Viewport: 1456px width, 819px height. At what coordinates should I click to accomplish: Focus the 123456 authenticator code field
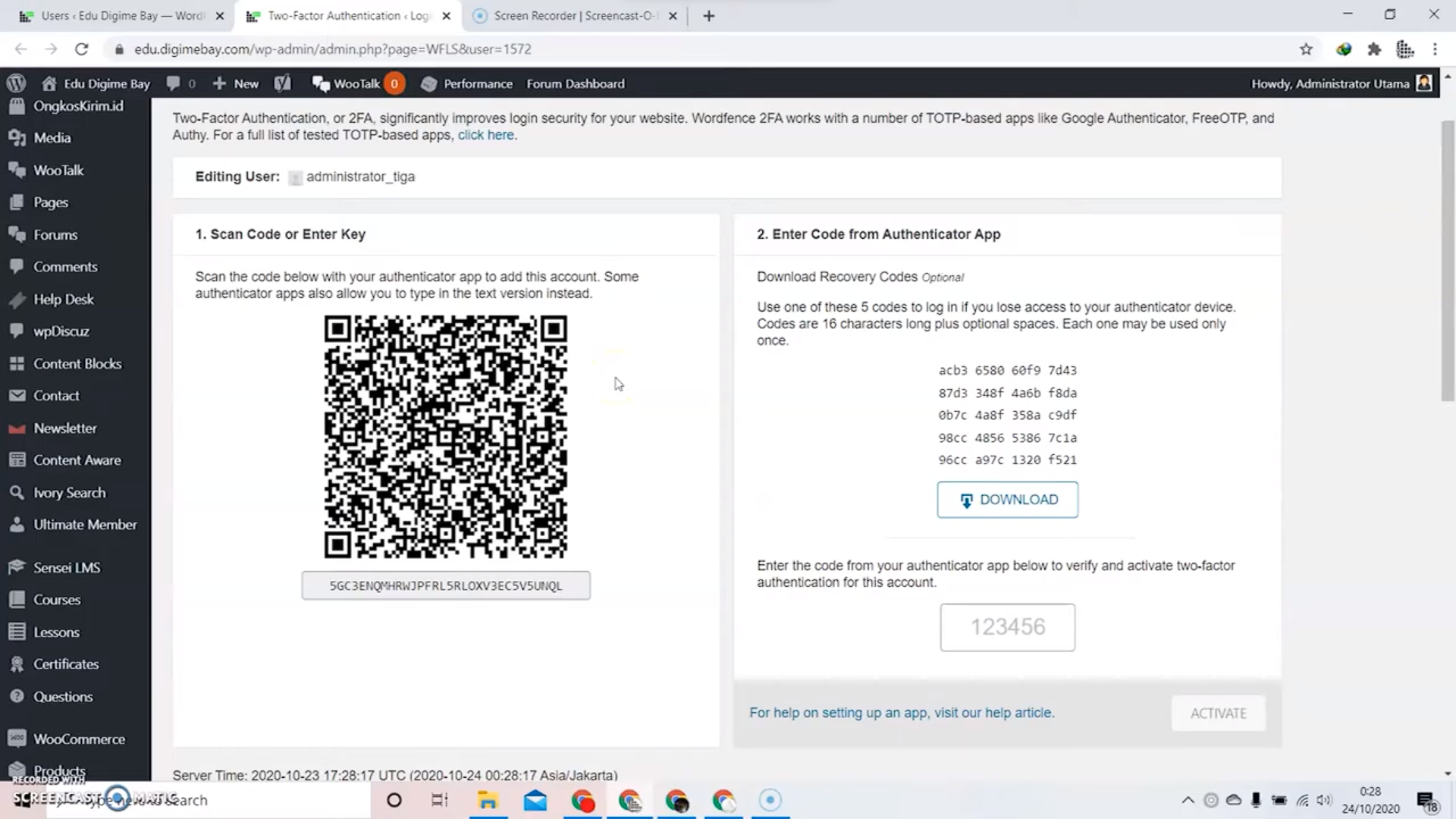coord(1007,627)
